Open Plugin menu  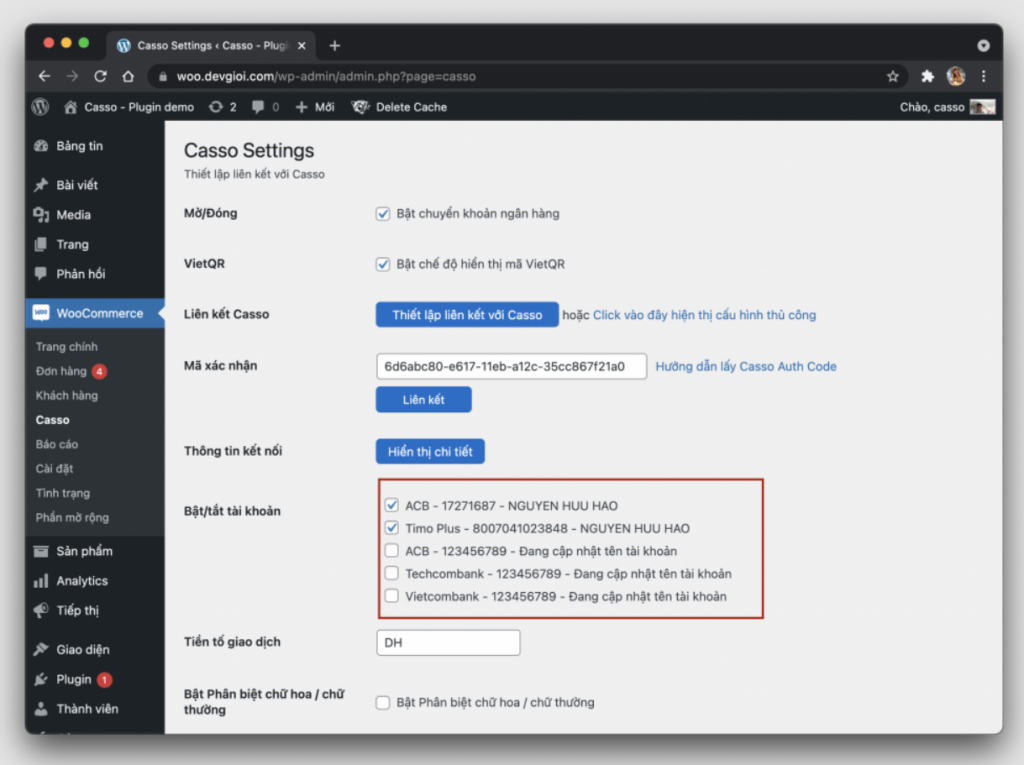pos(74,679)
